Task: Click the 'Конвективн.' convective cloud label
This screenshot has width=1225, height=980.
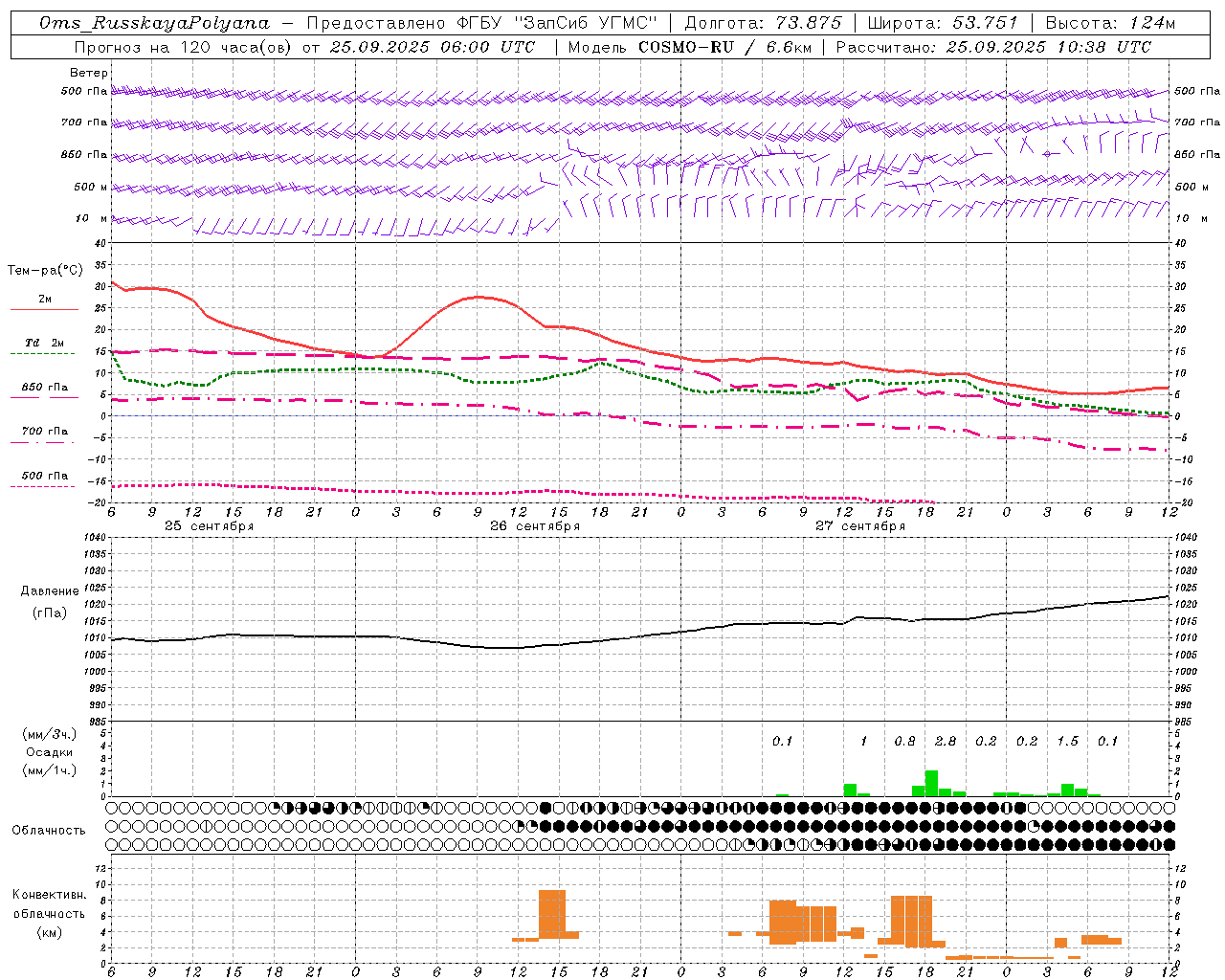Action: click(50, 895)
